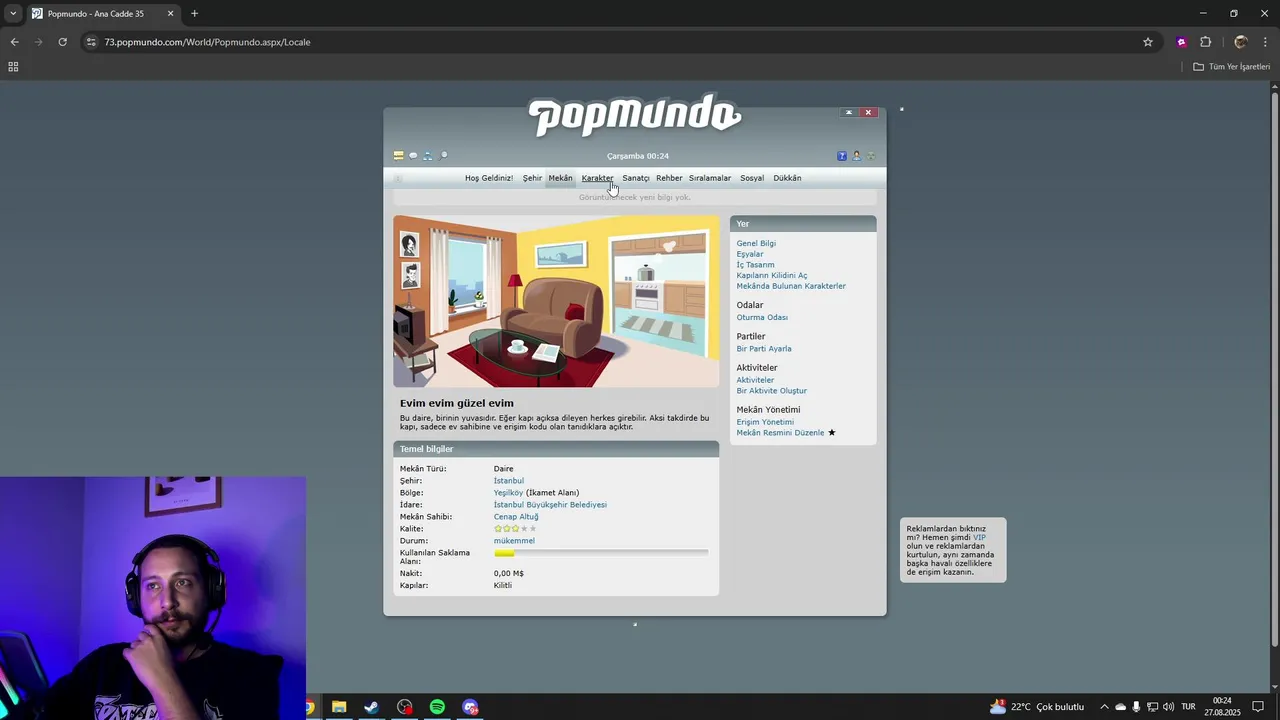
Task: Open a new Chrome tab
Action: click(194, 14)
